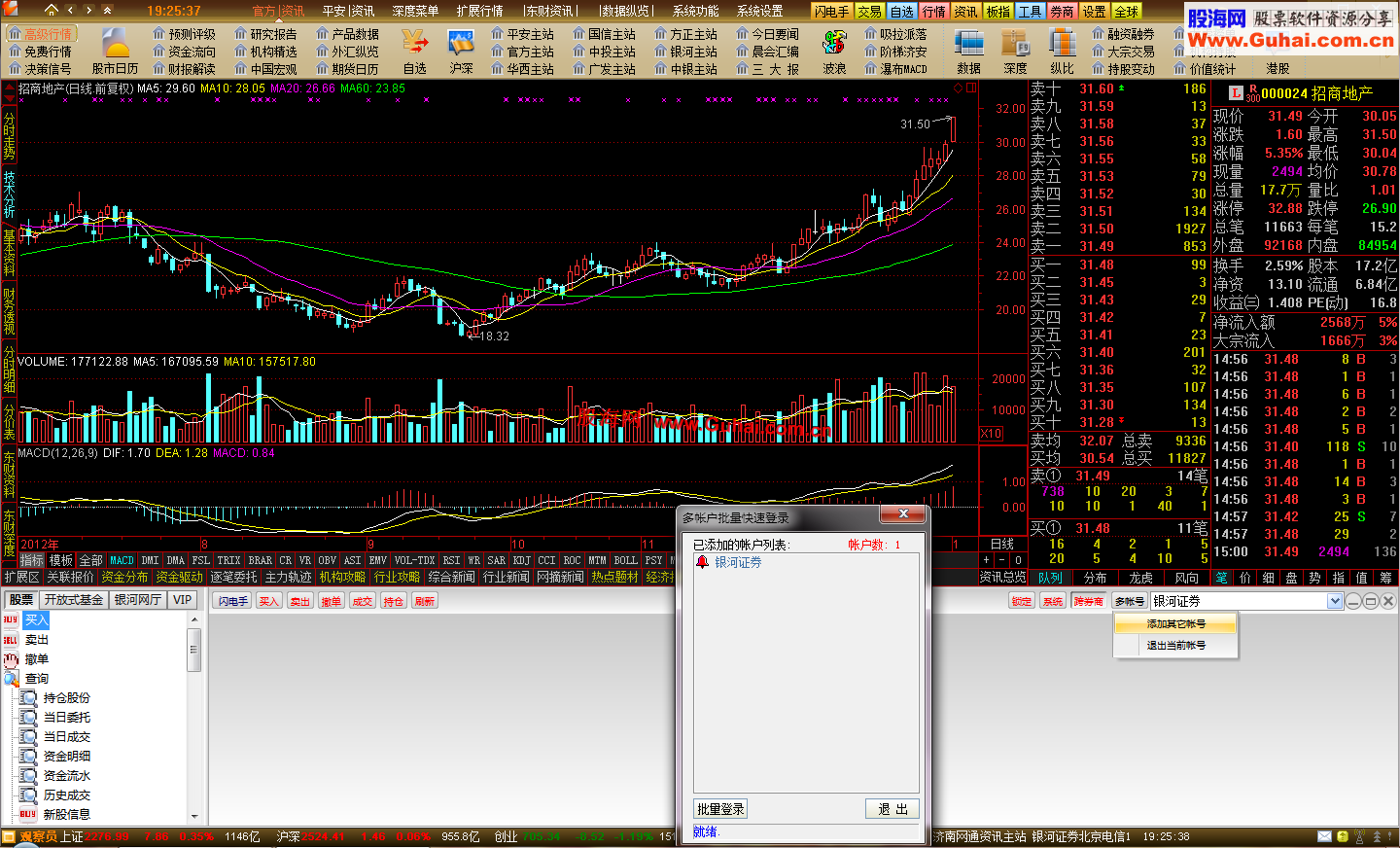The image size is (1400, 848).
Task: Click the 瀑布MACD toolbar item
Action: pyautogui.click(x=895, y=69)
